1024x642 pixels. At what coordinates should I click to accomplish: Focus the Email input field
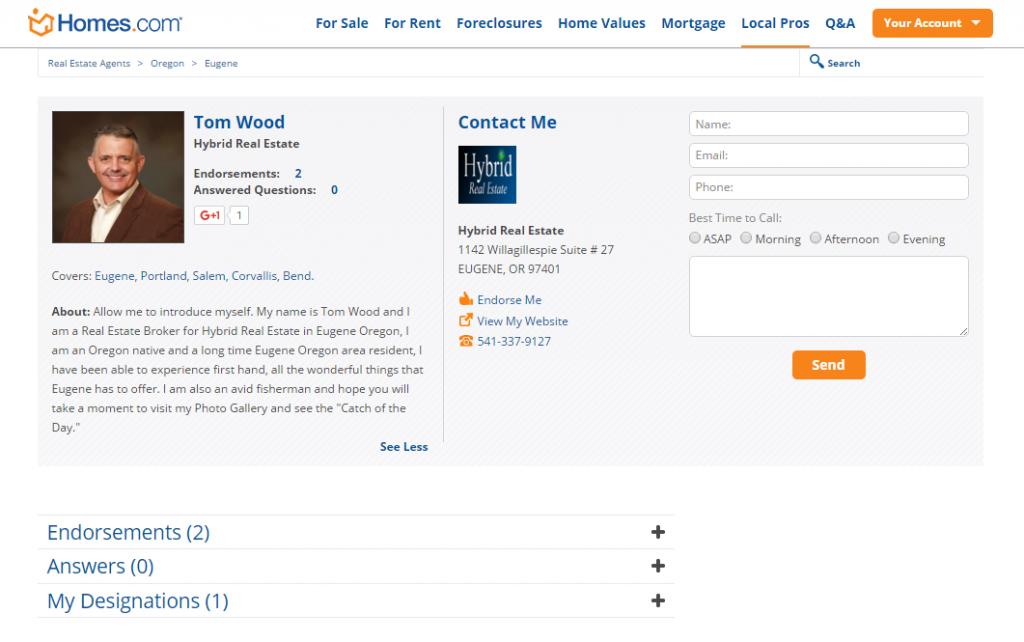(829, 155)
